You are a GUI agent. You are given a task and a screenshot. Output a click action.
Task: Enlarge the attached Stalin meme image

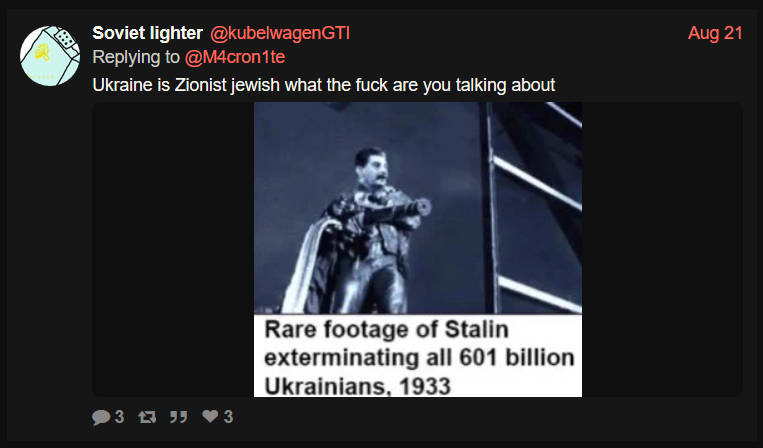418,250
